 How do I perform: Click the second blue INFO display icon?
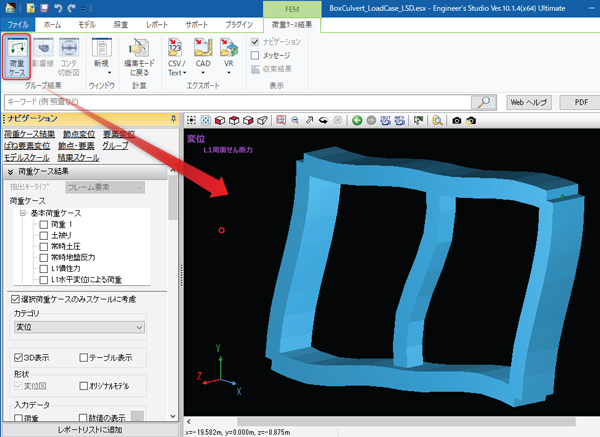(x=399, y=121)
